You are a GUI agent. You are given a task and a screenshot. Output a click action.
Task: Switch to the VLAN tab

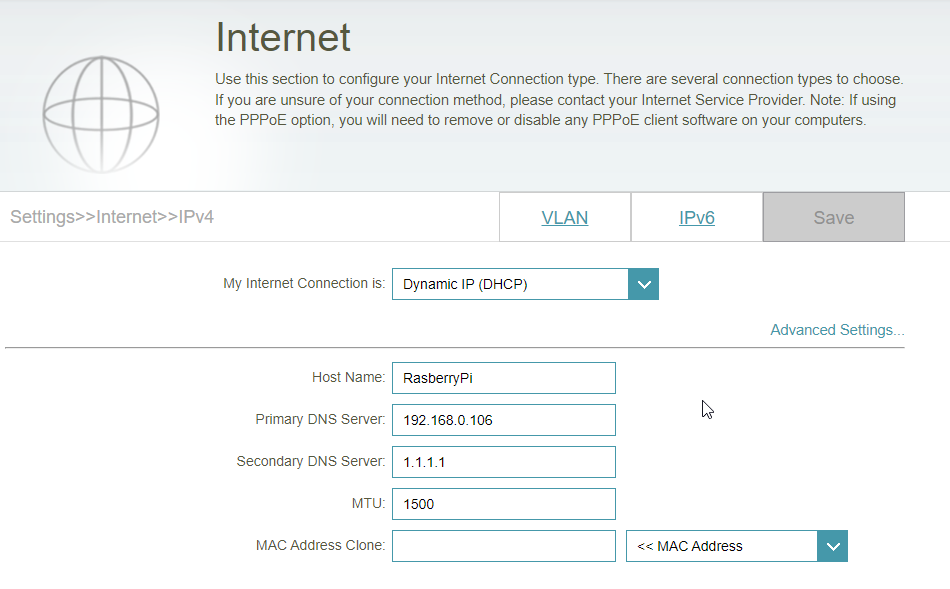click(565, 217)
